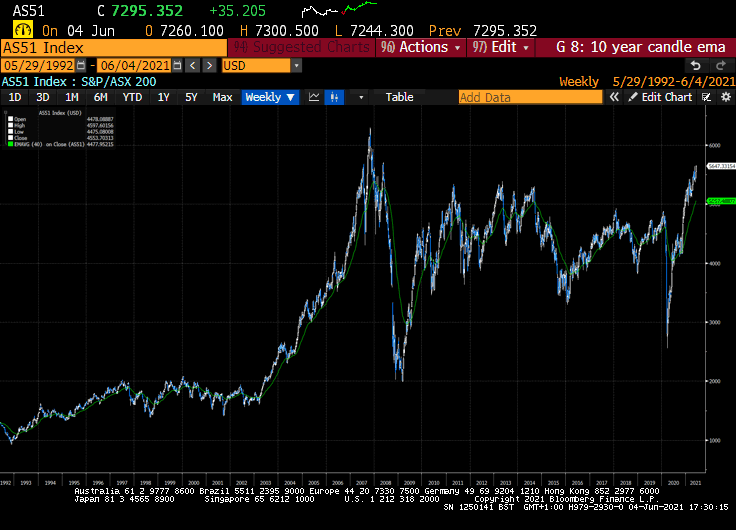Click the 2000 Y-axis level label
The height and width of the screenshot is (530, 736).
715,381
